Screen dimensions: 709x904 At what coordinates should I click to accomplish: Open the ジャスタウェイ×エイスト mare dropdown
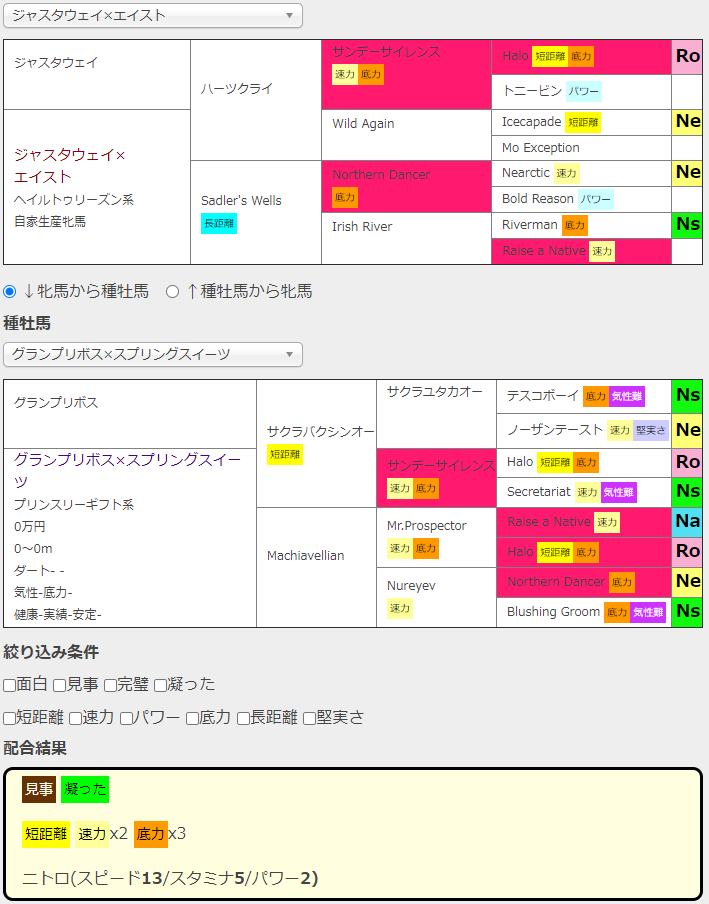point(153,15)
